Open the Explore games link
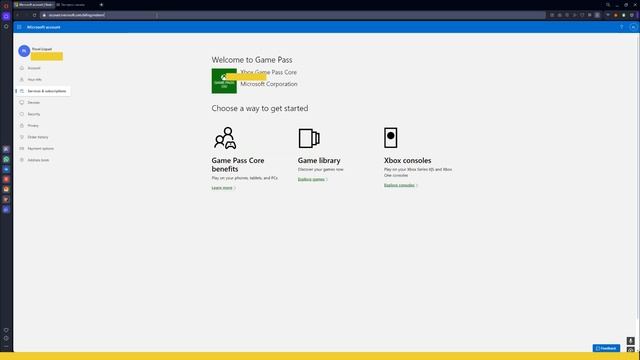This screenshot has height=360, width=640. coord(312,179)
